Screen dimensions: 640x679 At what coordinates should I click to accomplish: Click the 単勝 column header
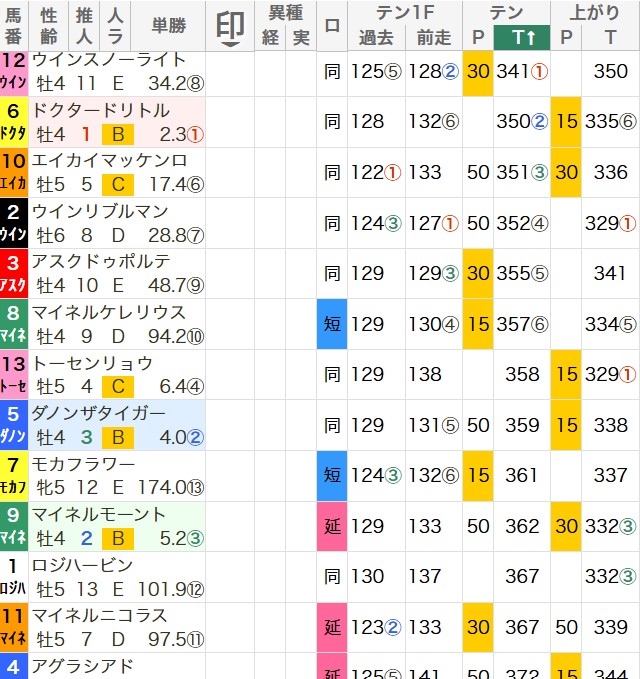(x=168, y=26)
